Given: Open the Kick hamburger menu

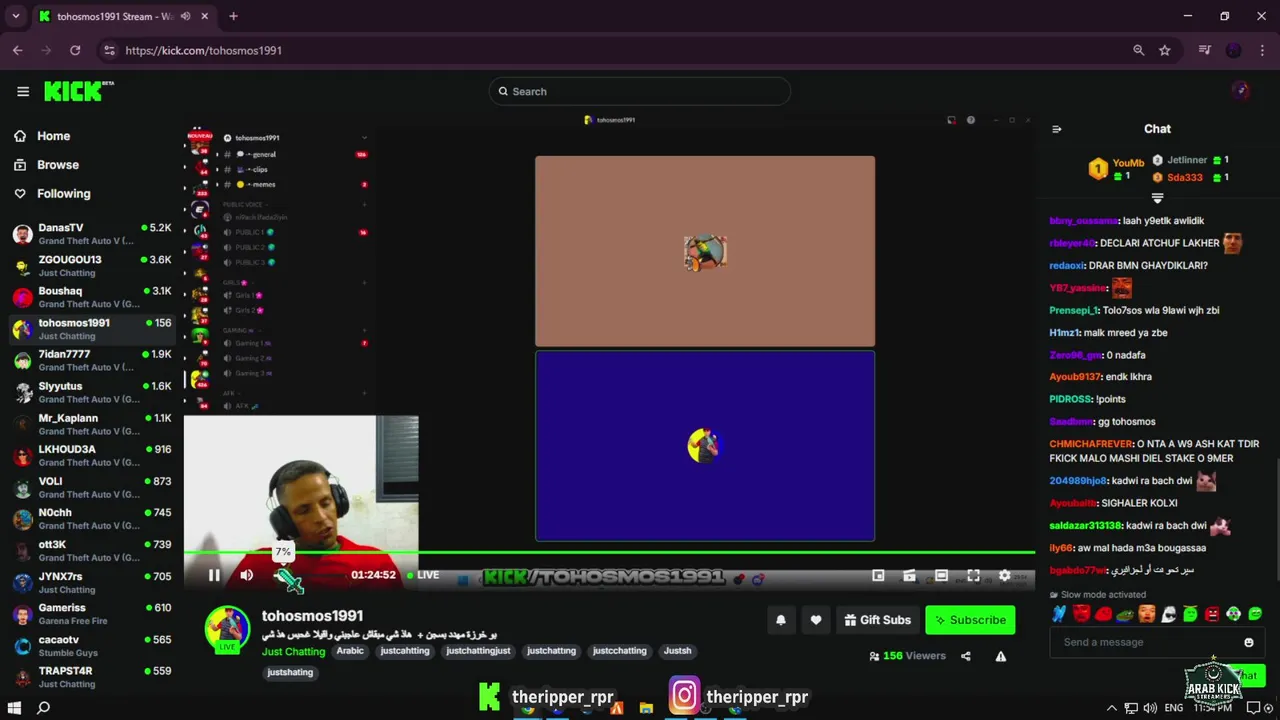Looking at the screenshot, I should 23,92.
